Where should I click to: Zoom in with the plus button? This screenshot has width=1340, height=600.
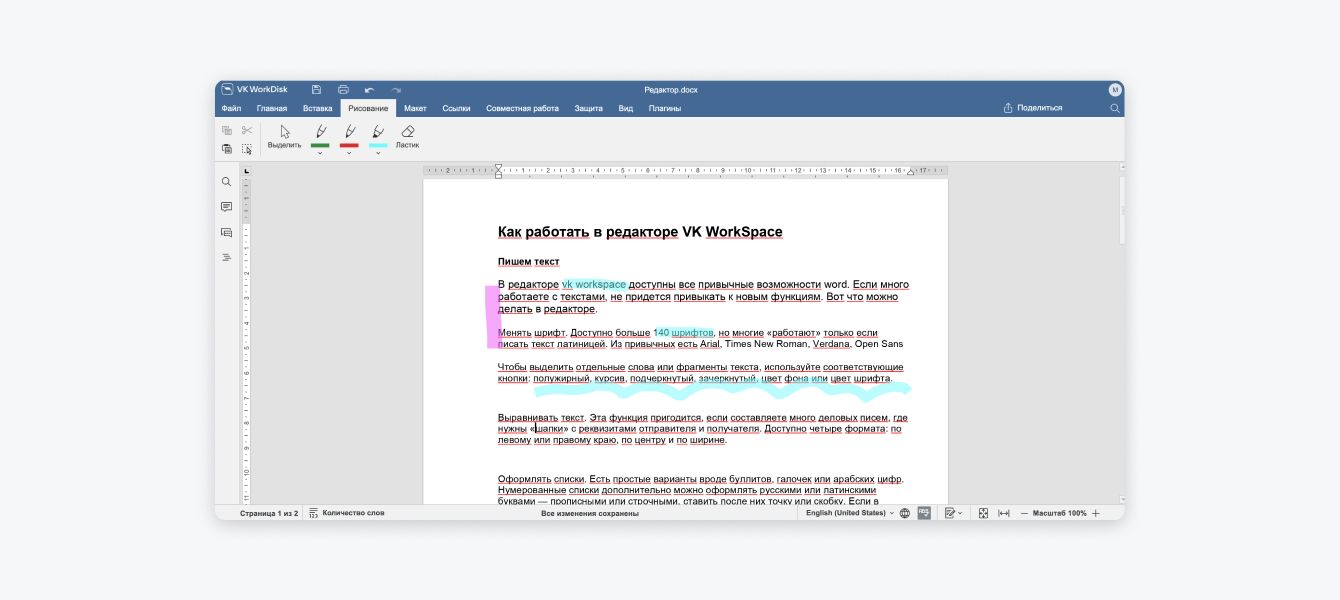pos(1096,513)
